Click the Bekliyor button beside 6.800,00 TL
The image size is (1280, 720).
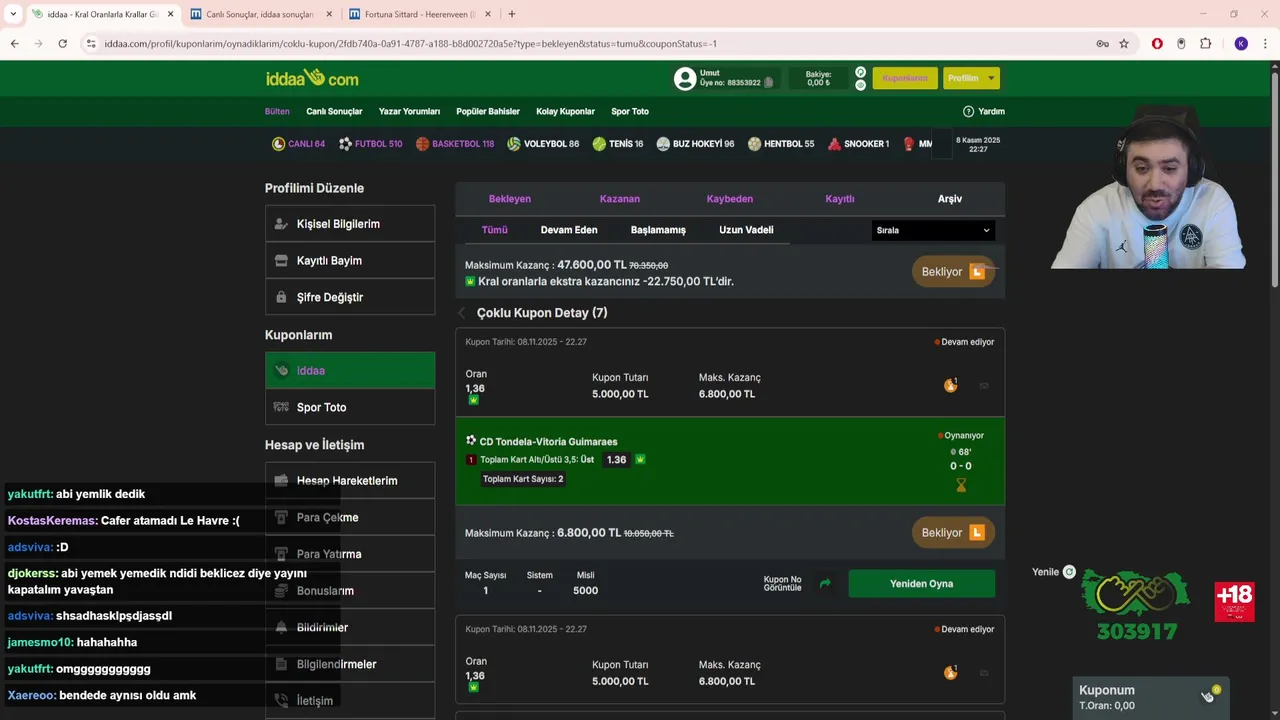(x=953, y=533)
